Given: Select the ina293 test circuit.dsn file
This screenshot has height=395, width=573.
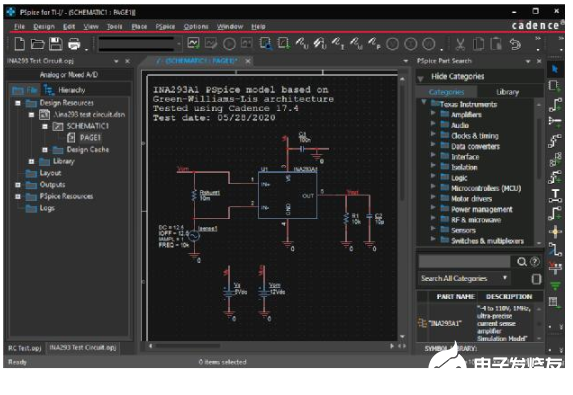Looking at the screenshot, I should click(x=90, y=114).
